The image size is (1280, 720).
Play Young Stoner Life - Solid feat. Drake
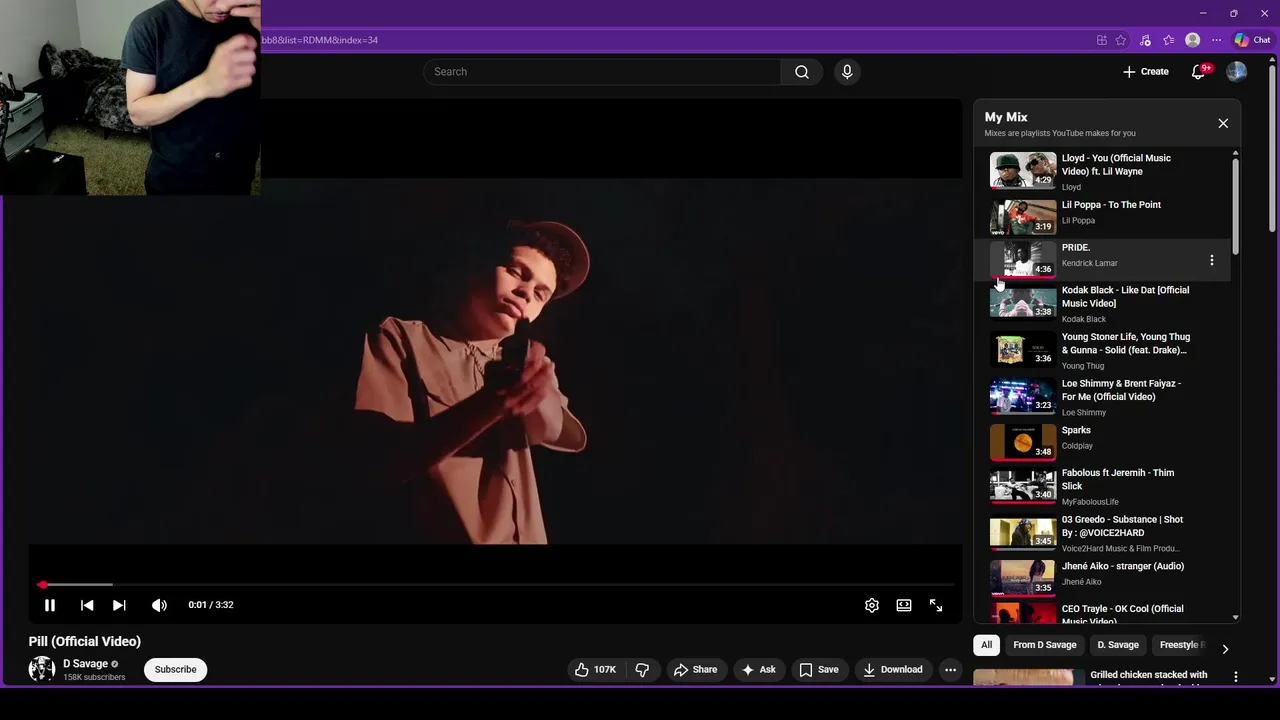pyautogui.click(x=1100, y=350)
